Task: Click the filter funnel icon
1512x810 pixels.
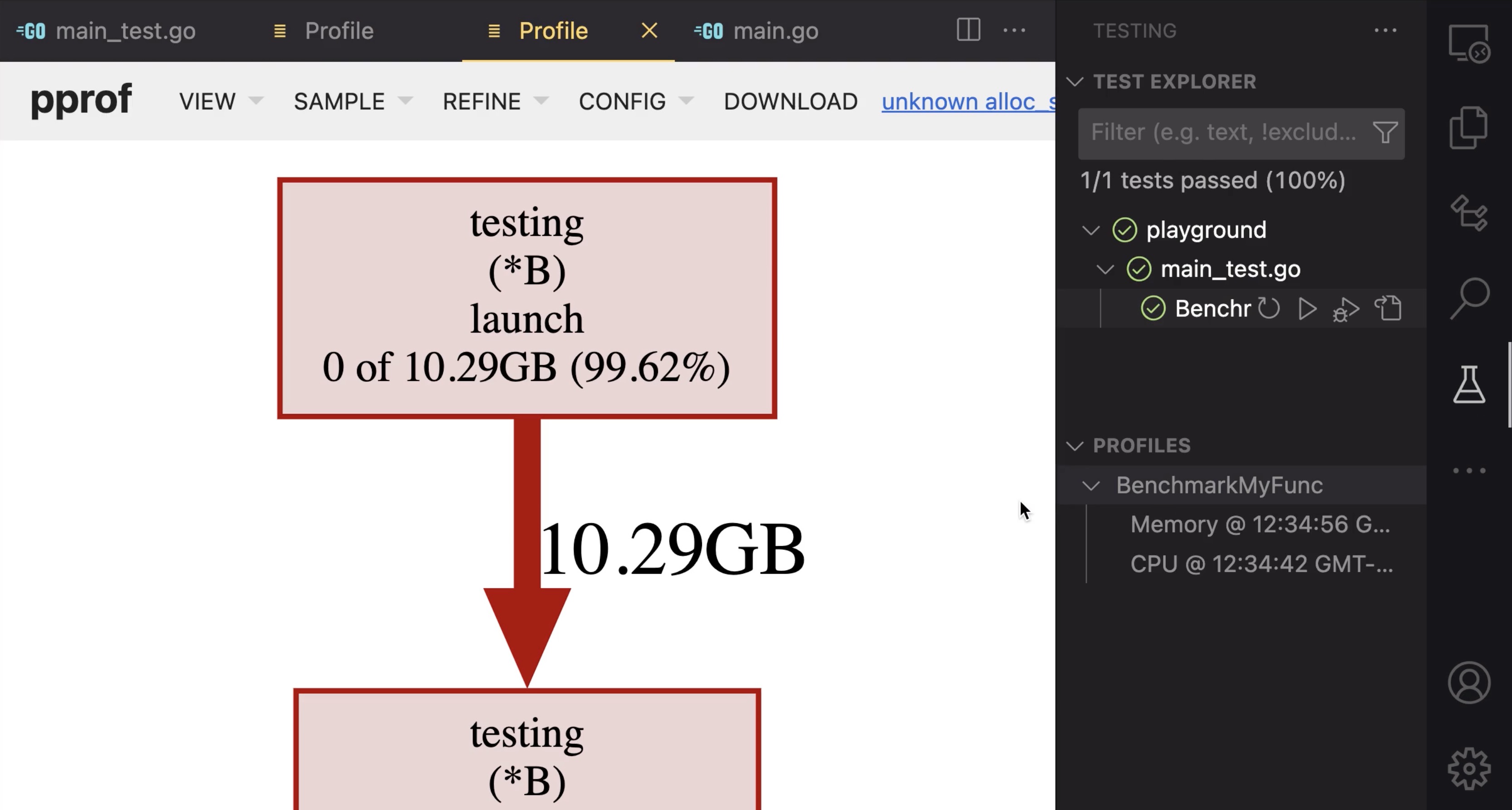Action: pos(1385,132)
